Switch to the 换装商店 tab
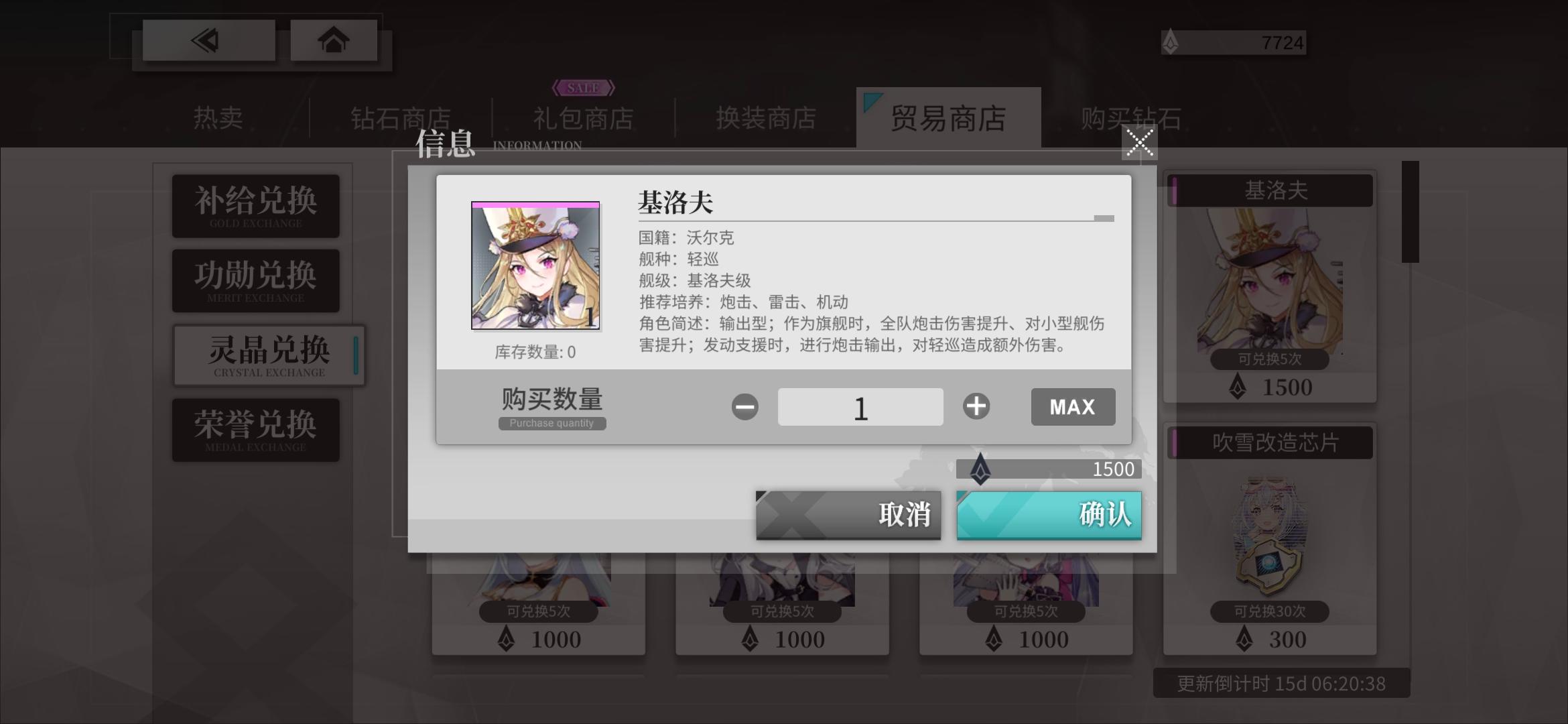Image resolution: width=1568 pixels, height=724 pixels. pyautogui.click(x=766, y=119)
